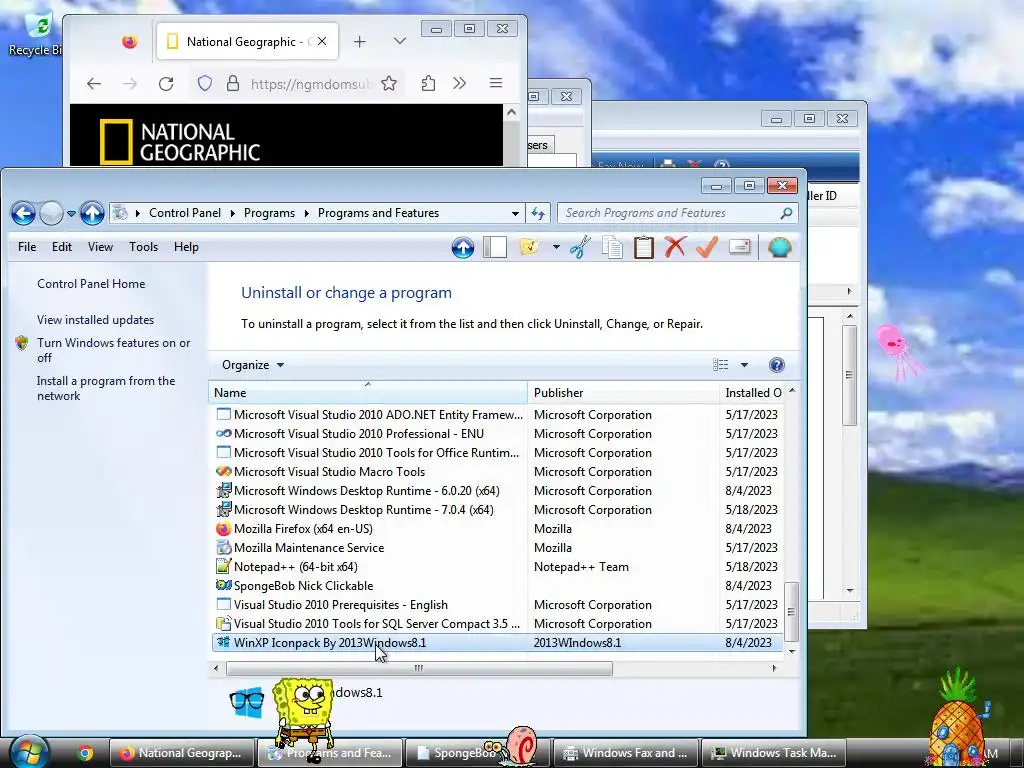Click the Paste clipboard toolbar icon
This screenshot has width=1024, height=768.
coord(643,248)
